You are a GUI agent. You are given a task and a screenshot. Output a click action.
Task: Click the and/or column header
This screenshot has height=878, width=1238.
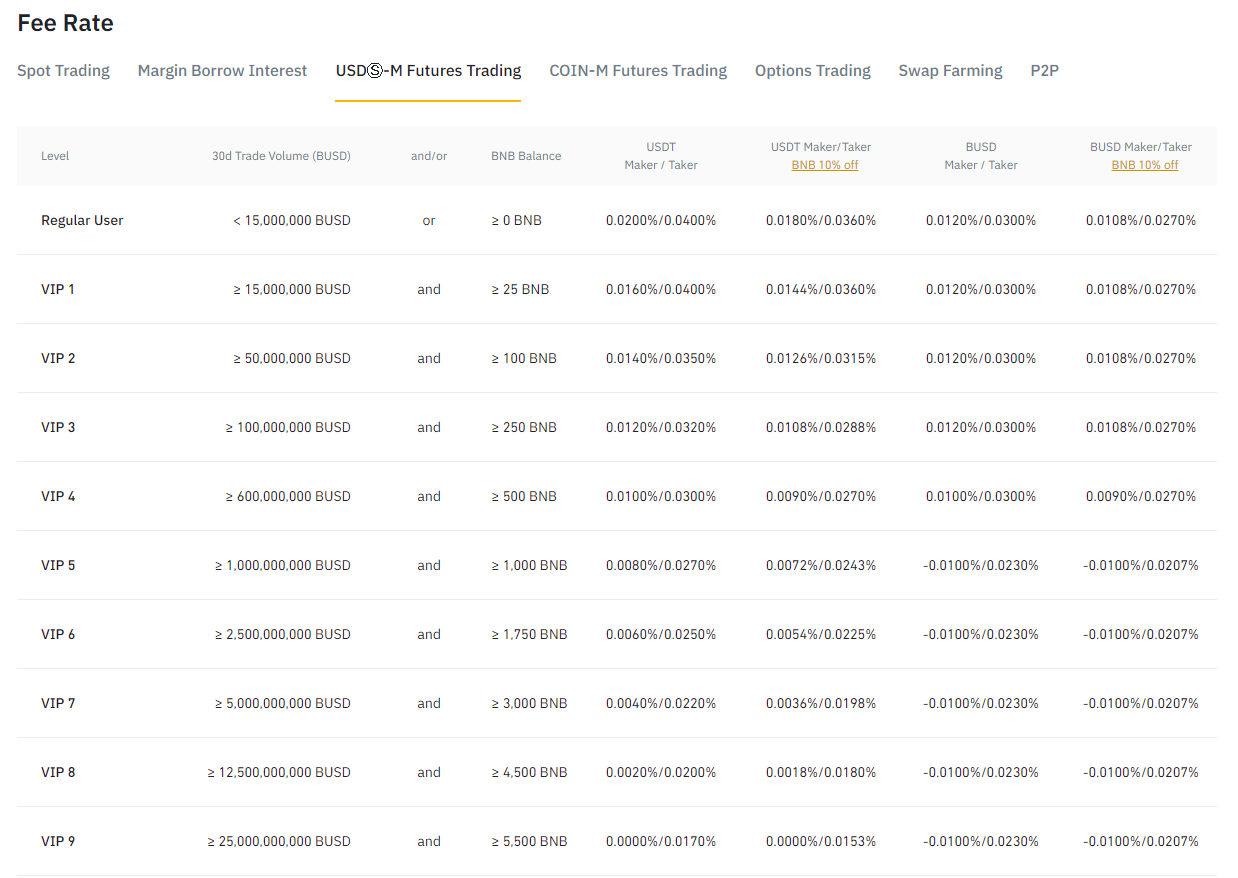click(429, 156)
